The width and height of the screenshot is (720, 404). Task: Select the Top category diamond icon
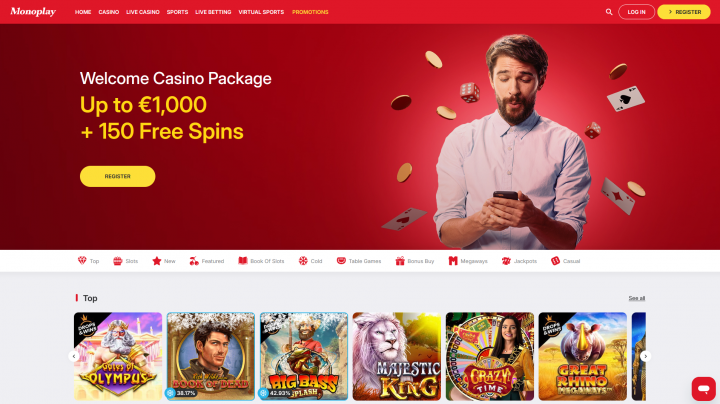pyautogui.click(x=82, y=261)
